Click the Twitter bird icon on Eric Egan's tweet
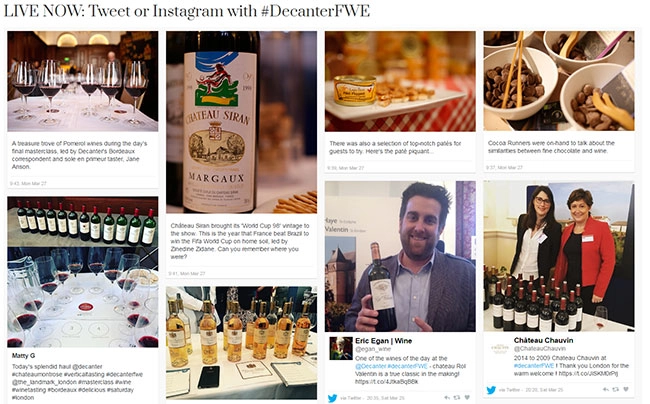This screenshot has height=404, width=650. (x=333, y=397)
